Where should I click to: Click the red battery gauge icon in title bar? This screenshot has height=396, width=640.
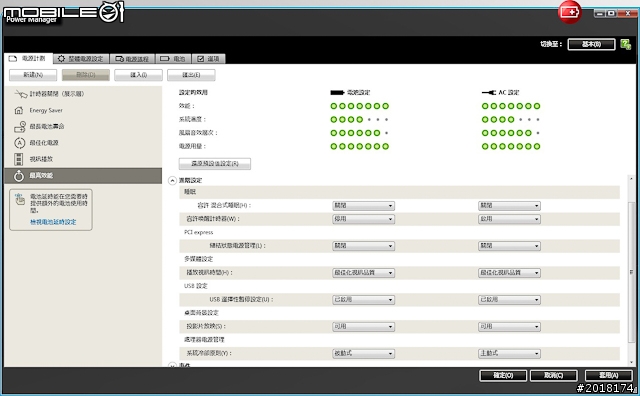pos(570,12)
